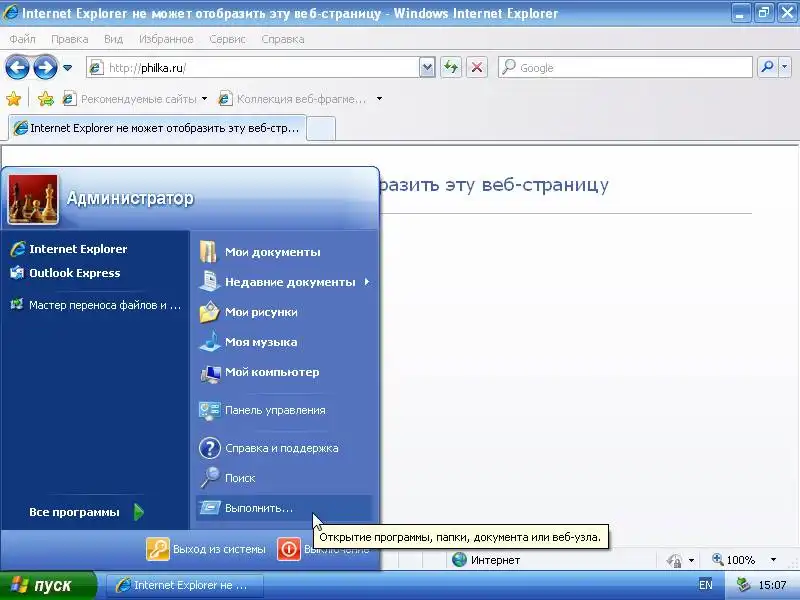Screen dimensions: 800x600
Task: Click the system tray network icon
Action: 743,585
